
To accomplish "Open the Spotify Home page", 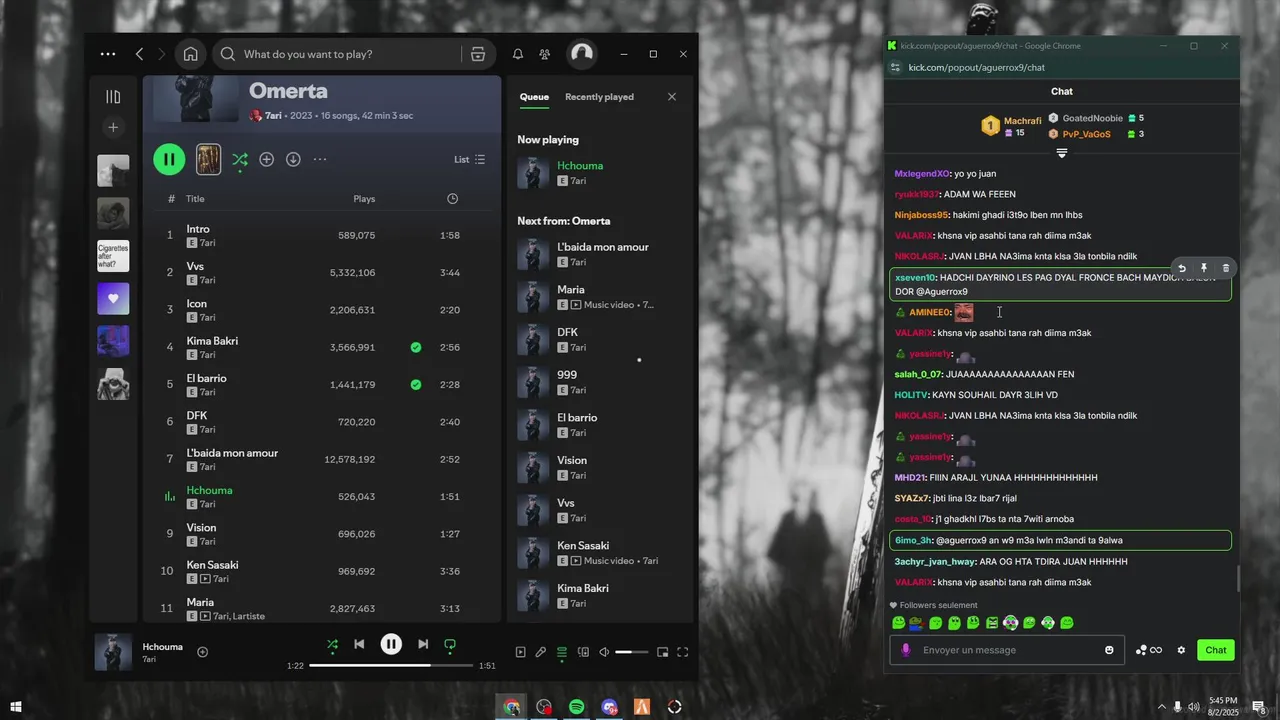I will [x=190, y=54].
